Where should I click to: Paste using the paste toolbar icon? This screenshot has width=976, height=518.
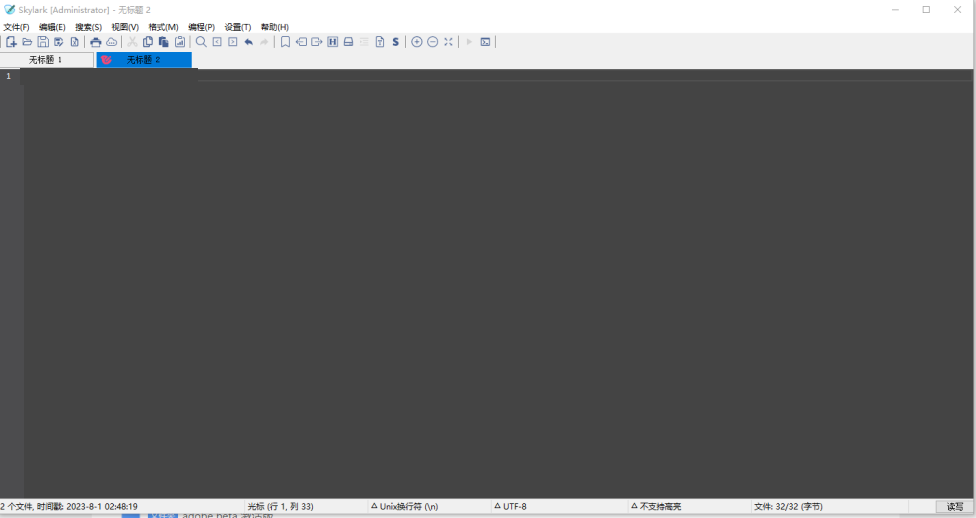coord(164,42)
